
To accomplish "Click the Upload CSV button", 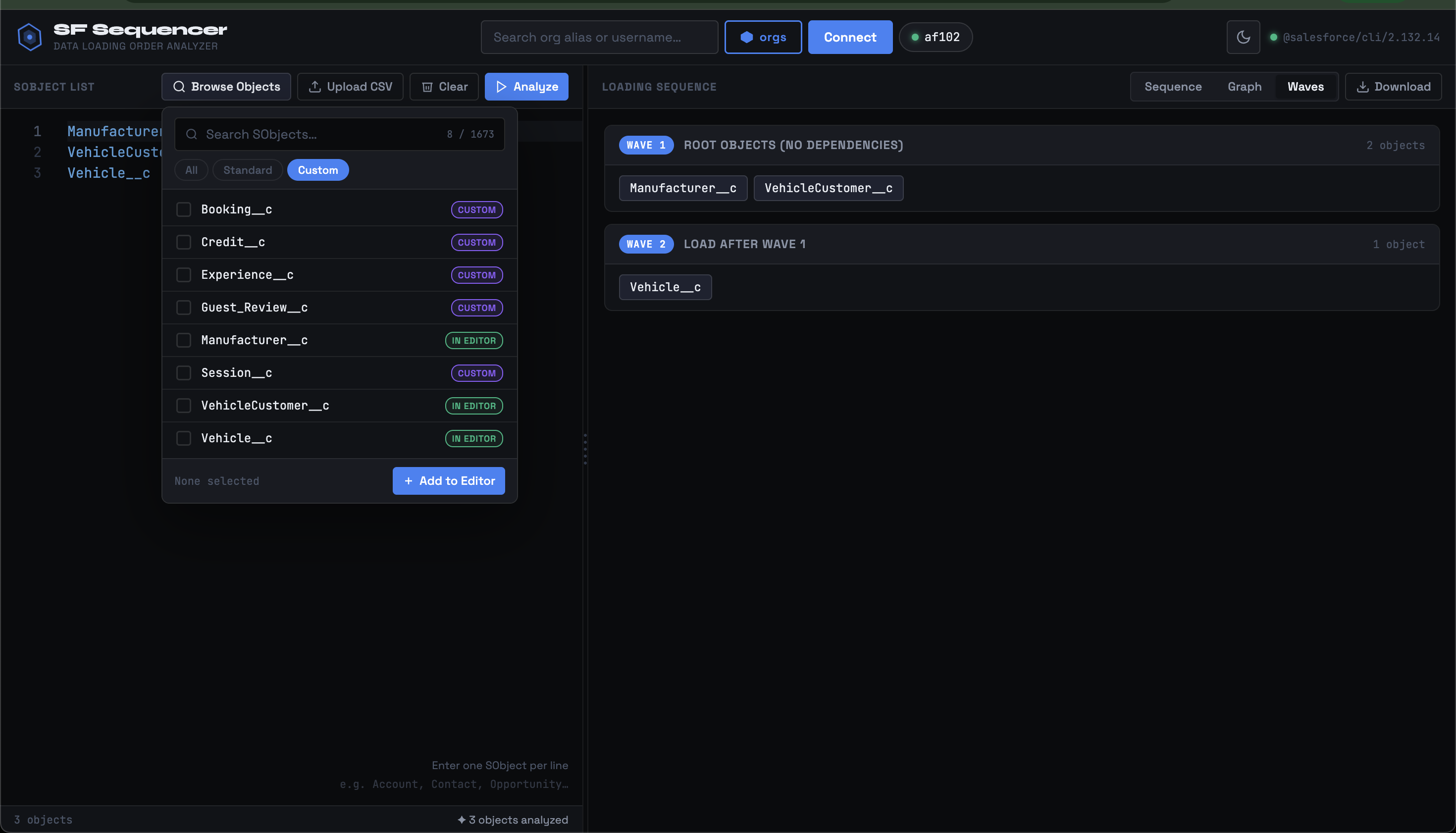I will pyautogui.click(x=350, y=87).
